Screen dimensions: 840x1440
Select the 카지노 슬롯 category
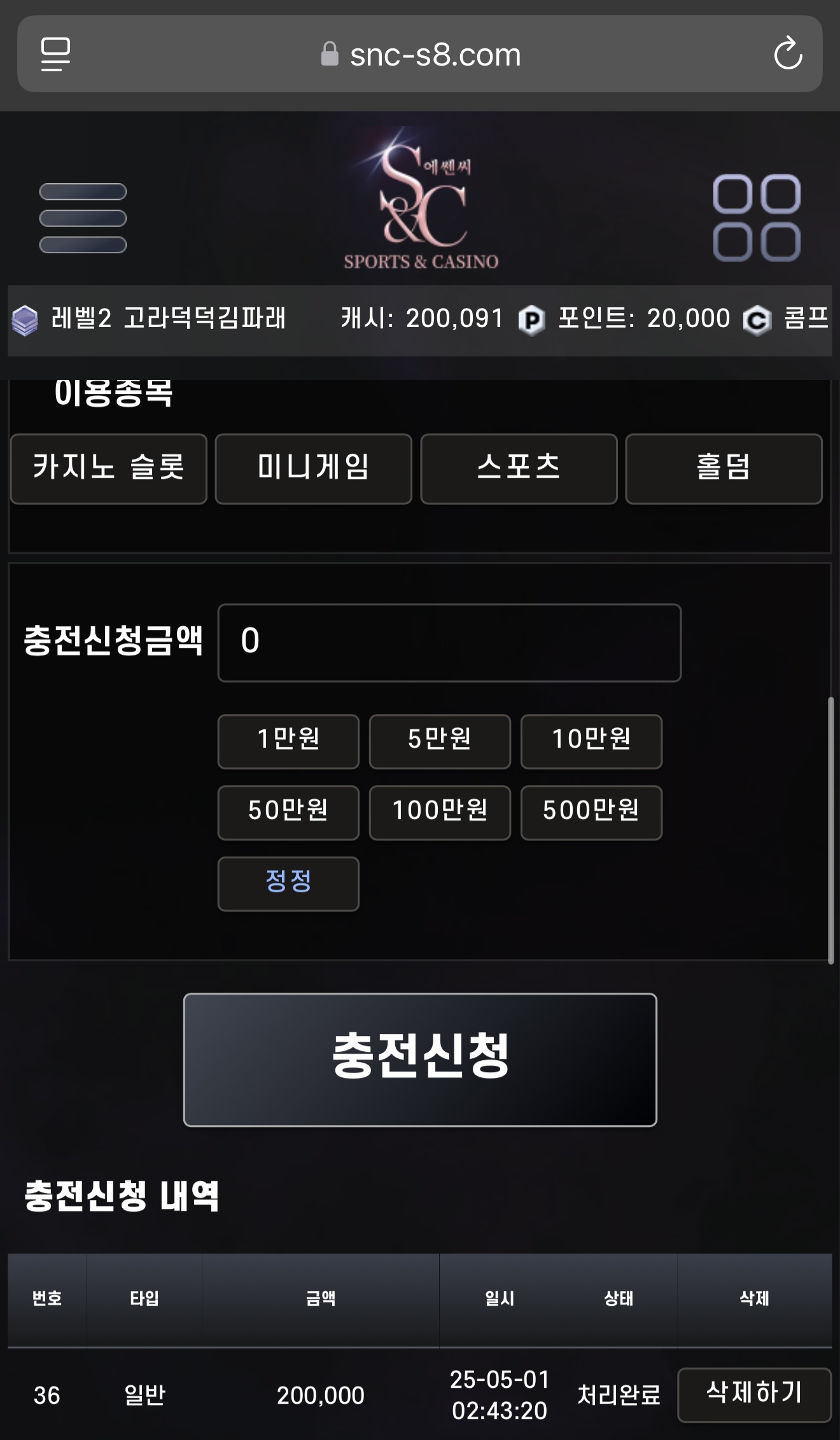(x=109, y=469)
